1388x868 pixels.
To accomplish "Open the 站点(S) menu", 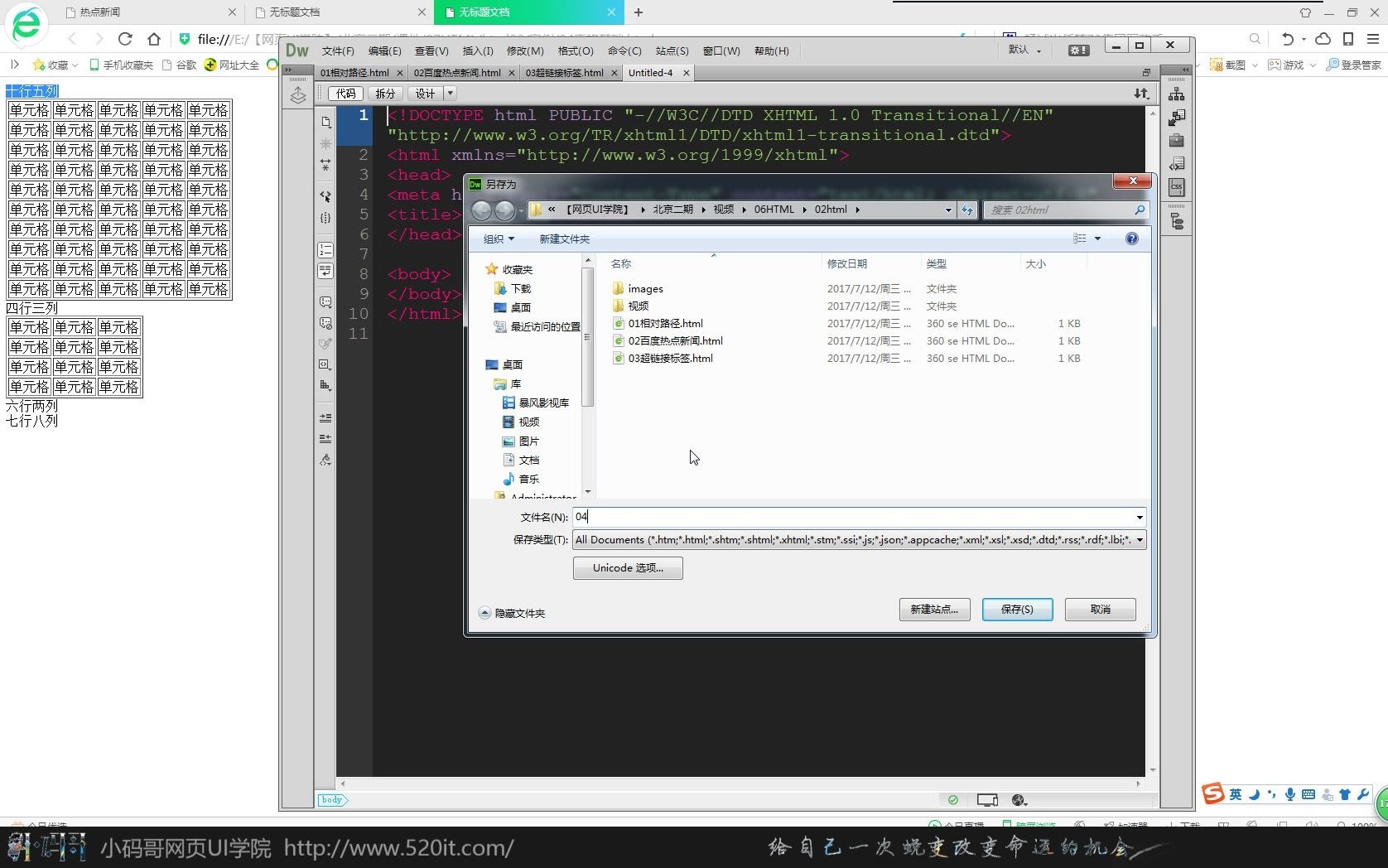I will point(672,51).
